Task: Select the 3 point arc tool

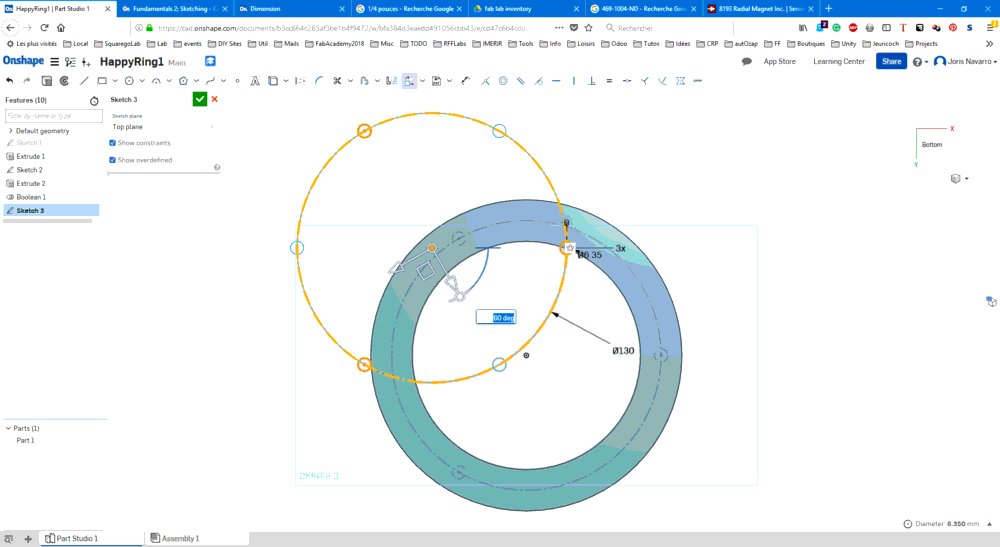Action: tap(156, 81)
